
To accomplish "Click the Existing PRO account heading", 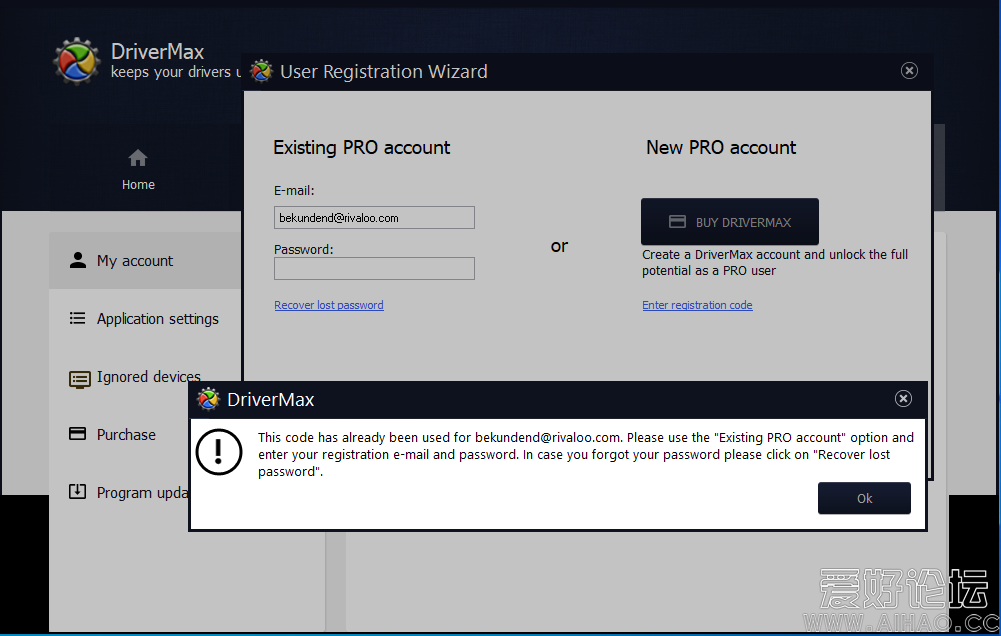I will pos(361,148).
